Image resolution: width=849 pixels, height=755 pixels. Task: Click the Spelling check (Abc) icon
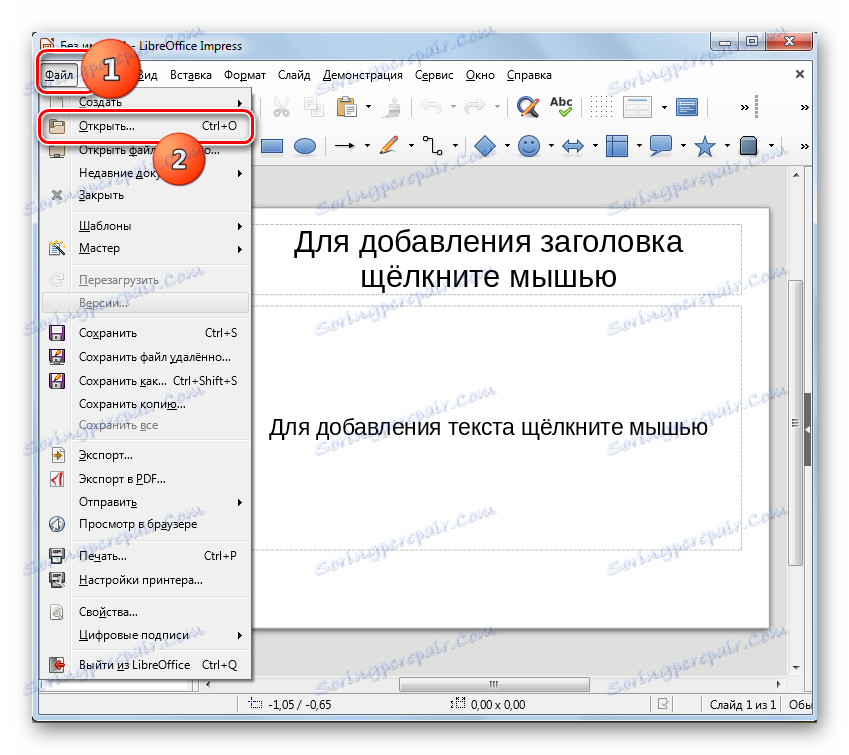click(x=560, y=106)
